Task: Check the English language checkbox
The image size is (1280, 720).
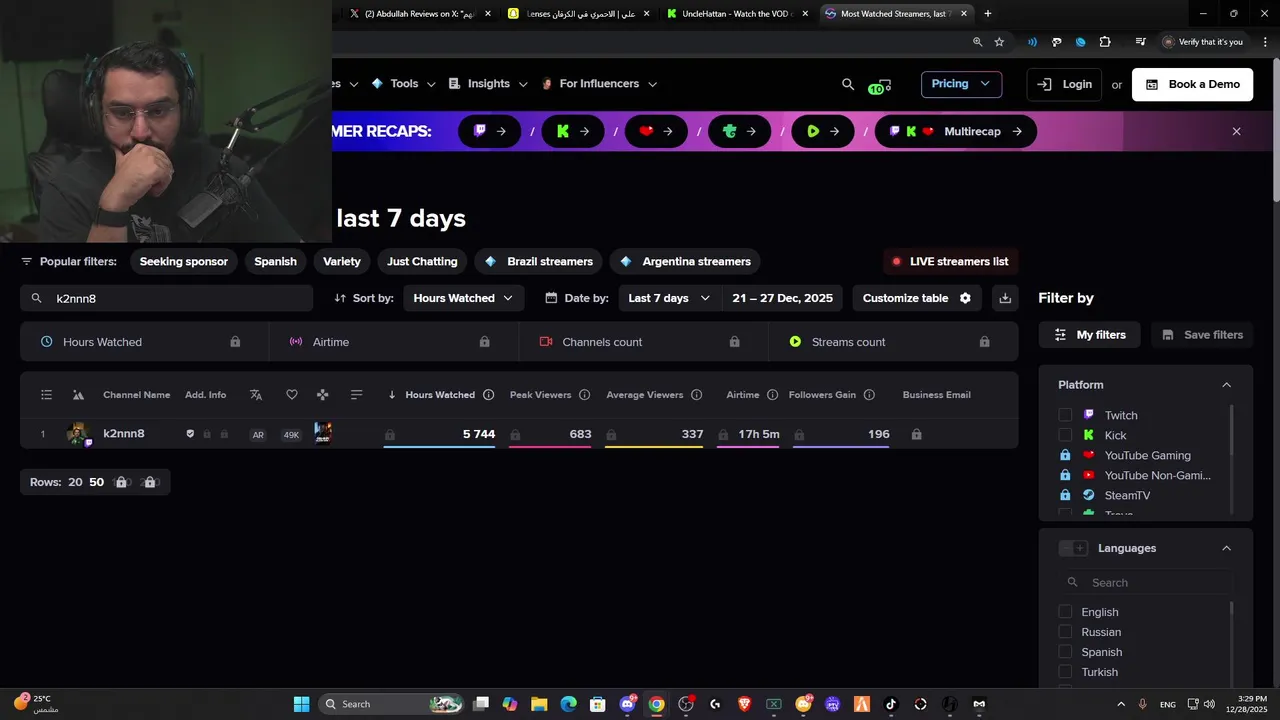Action: pos(1065,612)
